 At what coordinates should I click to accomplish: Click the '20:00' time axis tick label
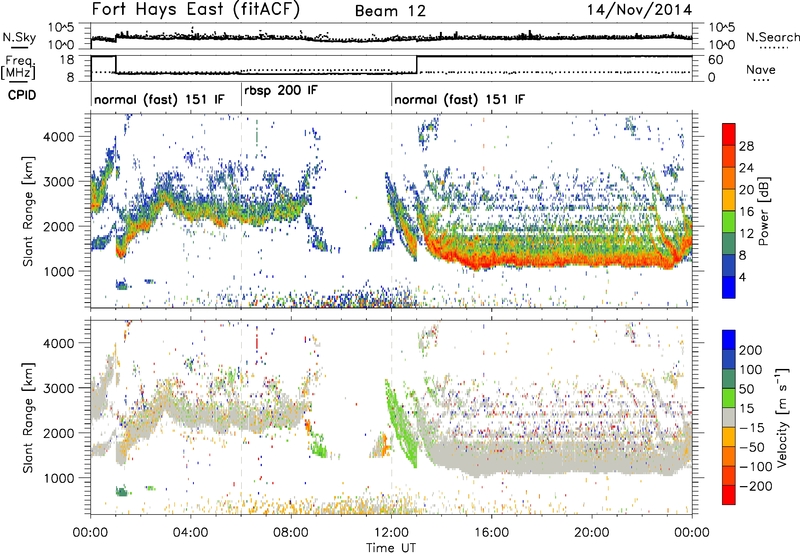click(592, 533)
